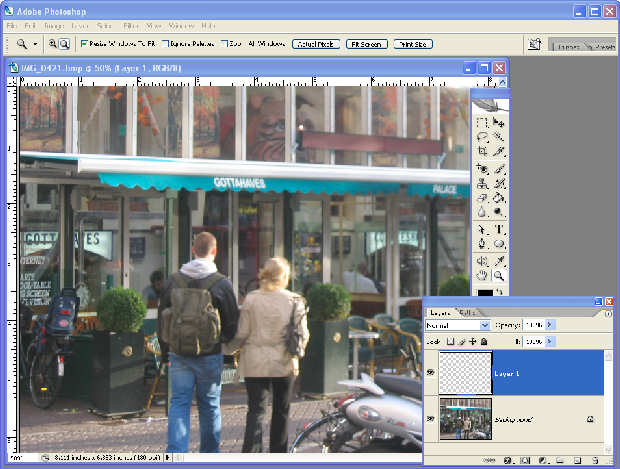The width and height of the screenshot is (620, 469).
Task: Hide Background layer using eye icon
Action: [431, 419]
